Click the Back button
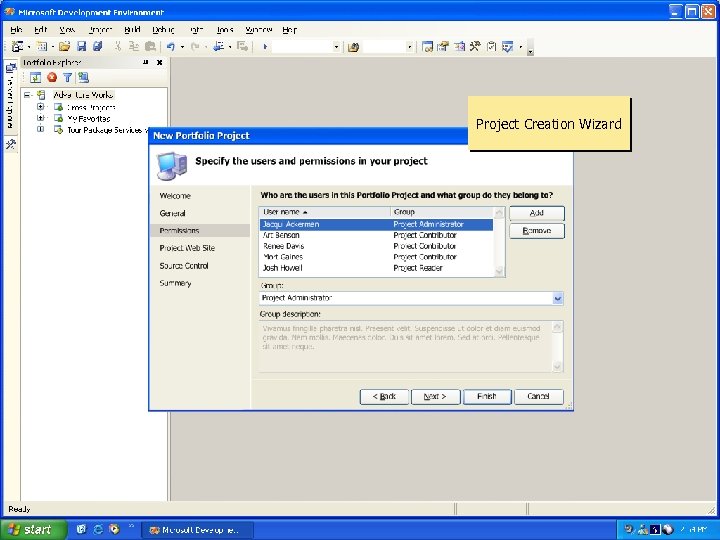The width and height of the screenshot is (720, 540). tap(384, 397)
